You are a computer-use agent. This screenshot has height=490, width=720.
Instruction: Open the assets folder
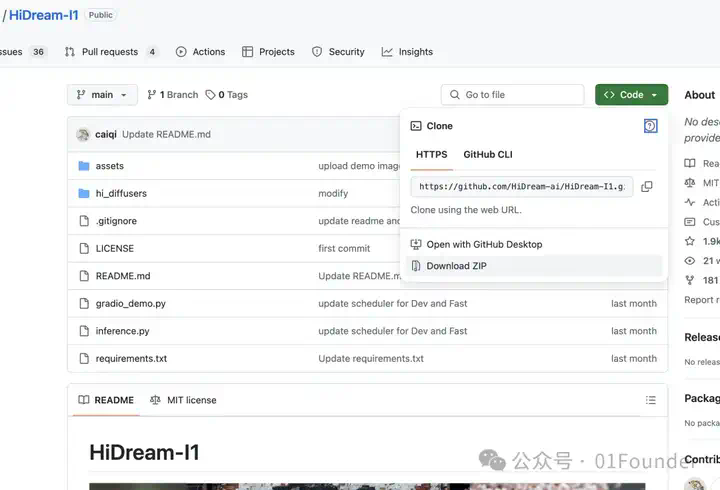coord(110,166)
